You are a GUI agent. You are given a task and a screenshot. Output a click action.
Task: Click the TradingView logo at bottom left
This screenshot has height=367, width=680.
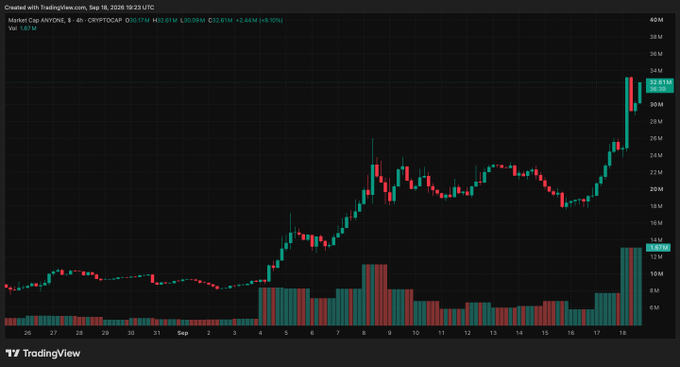coord(42,353)
